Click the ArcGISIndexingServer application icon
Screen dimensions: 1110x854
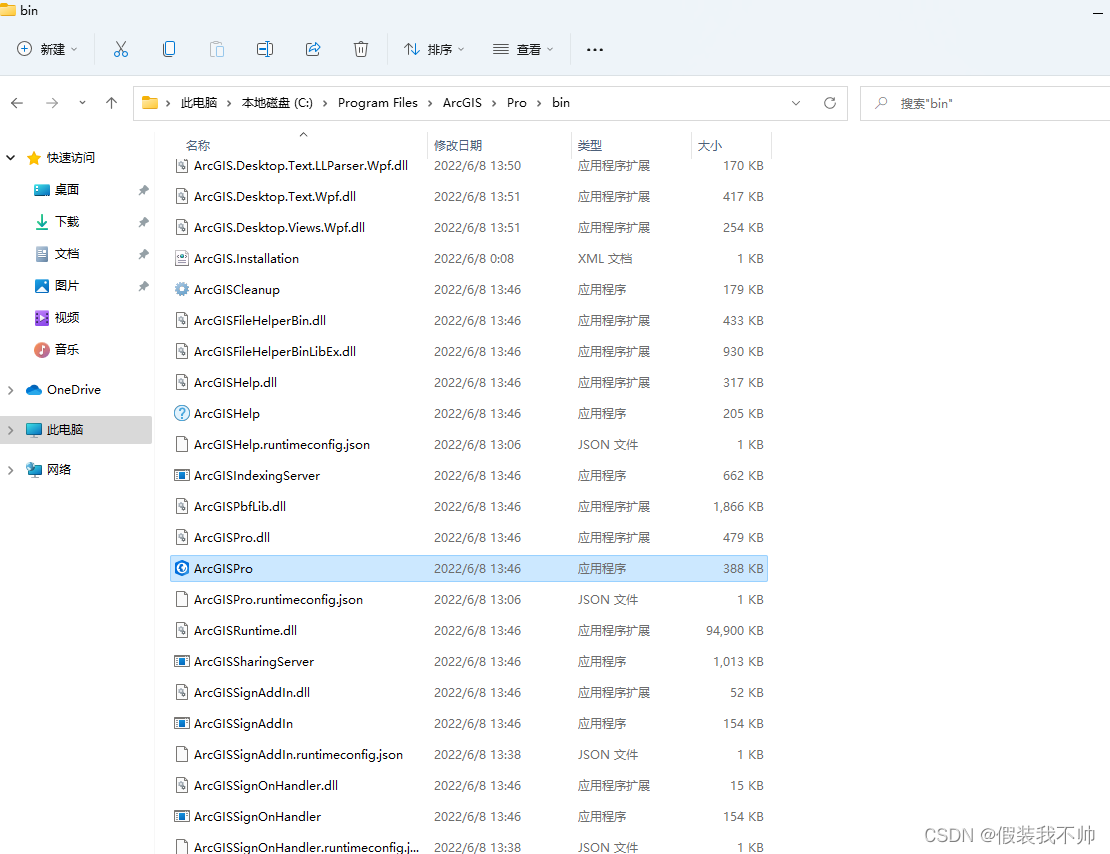[182, 475]
